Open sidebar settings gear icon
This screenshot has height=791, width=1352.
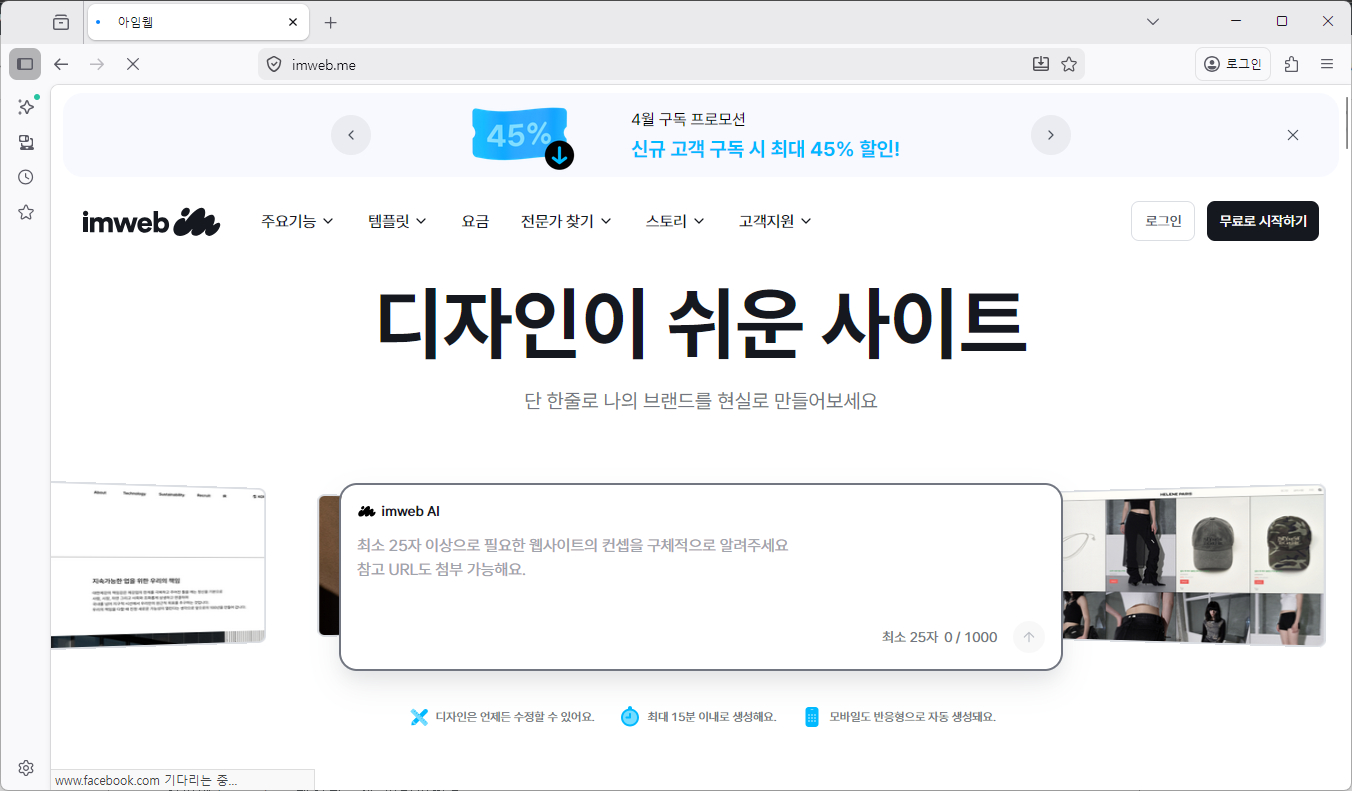click(26, 768)
